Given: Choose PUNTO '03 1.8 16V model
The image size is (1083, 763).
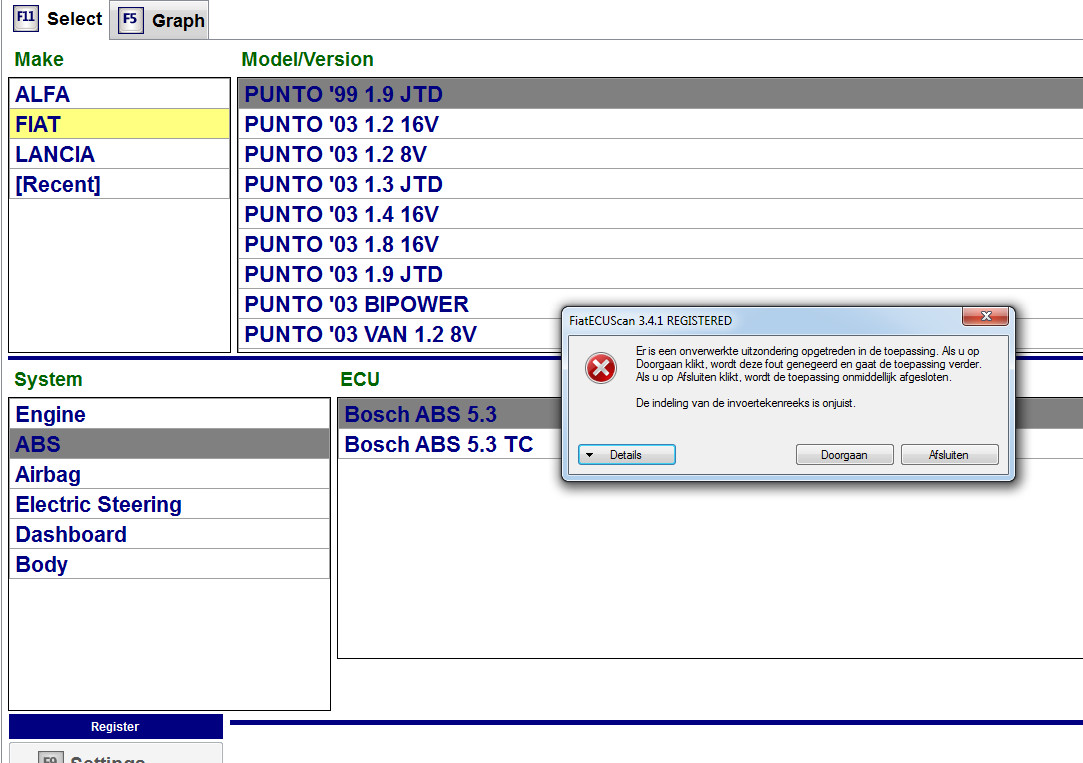Looking at the screenshot, I should tap(660, 244).
